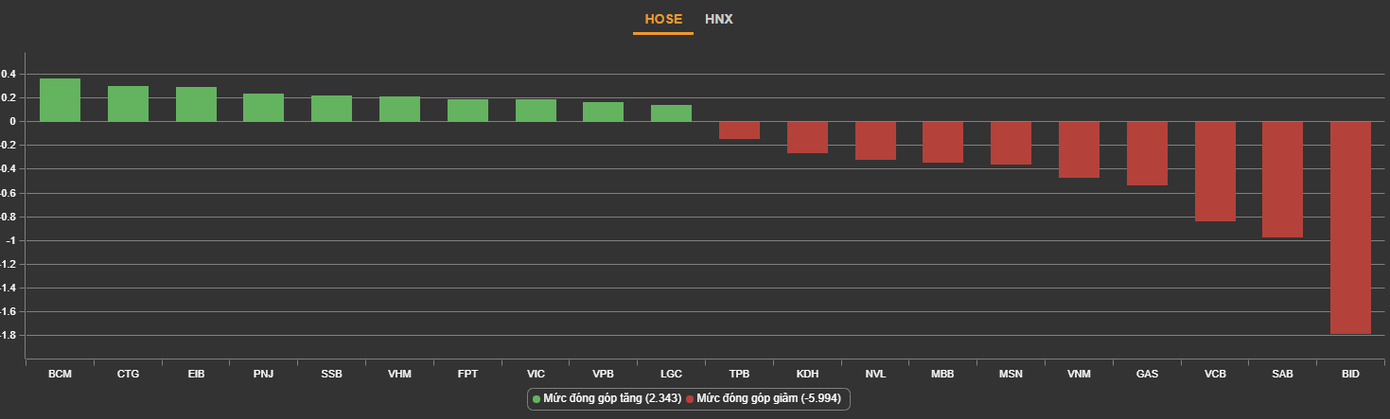
Task: Click the red legend dot
Action: click(x=690, y=399)
